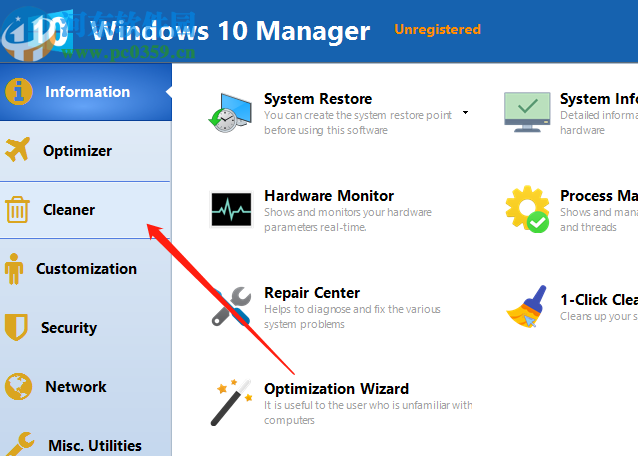Image resolution: width=638 pixels, height=456 pixels.
Task: Launch Process Manager title link
Action: point(599,196)
